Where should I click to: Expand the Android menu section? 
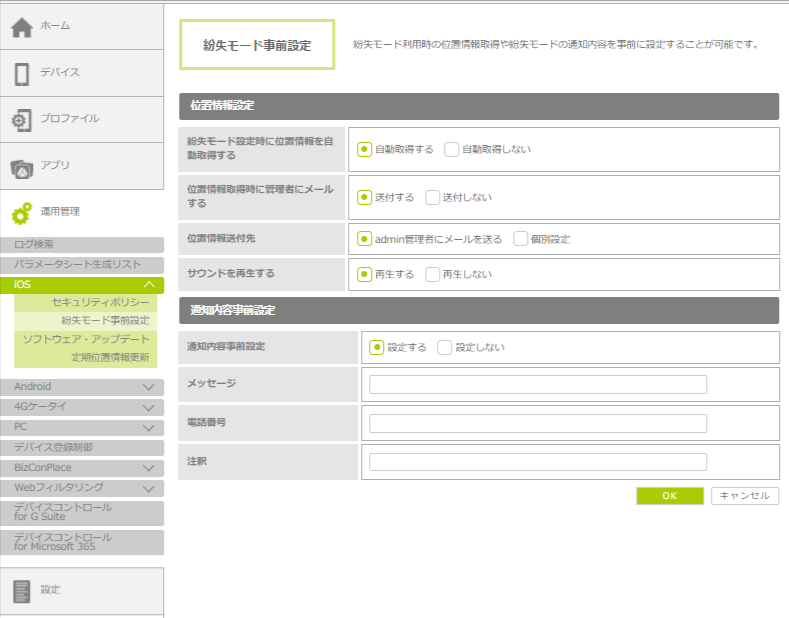tap(149, 387)
